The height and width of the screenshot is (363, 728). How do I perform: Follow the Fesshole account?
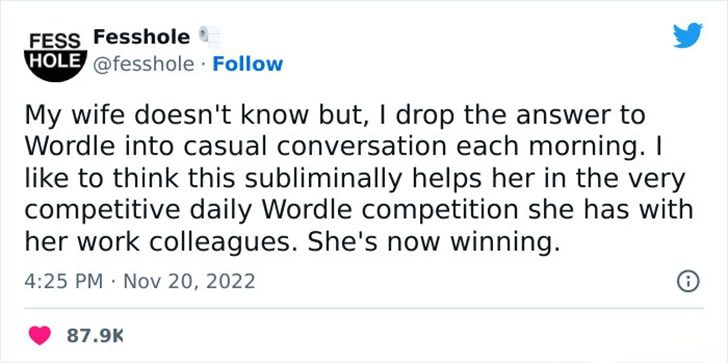pos(247,64)
